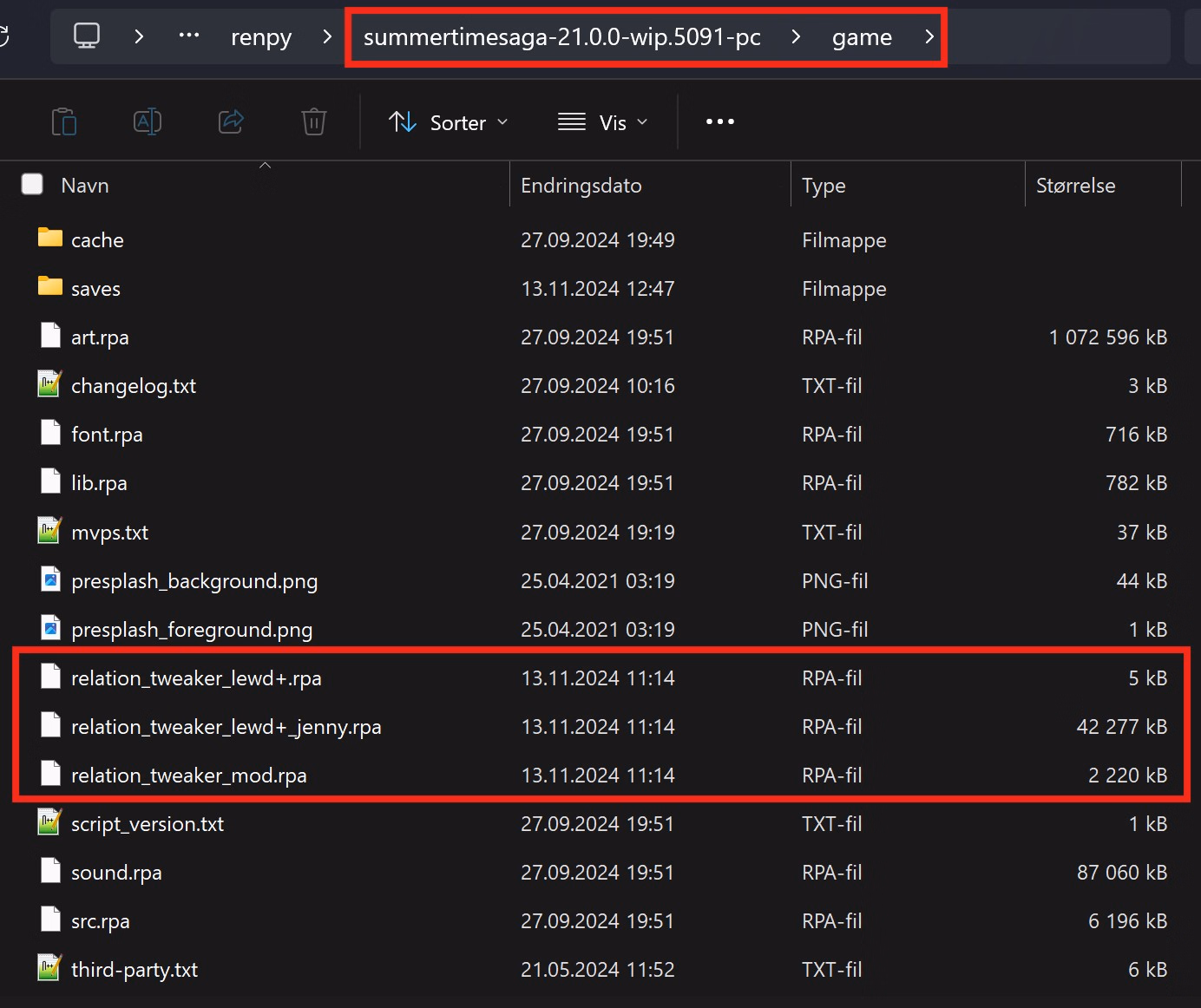
Task: Open the toolbar's more options ellipsis
Action: 720,121
